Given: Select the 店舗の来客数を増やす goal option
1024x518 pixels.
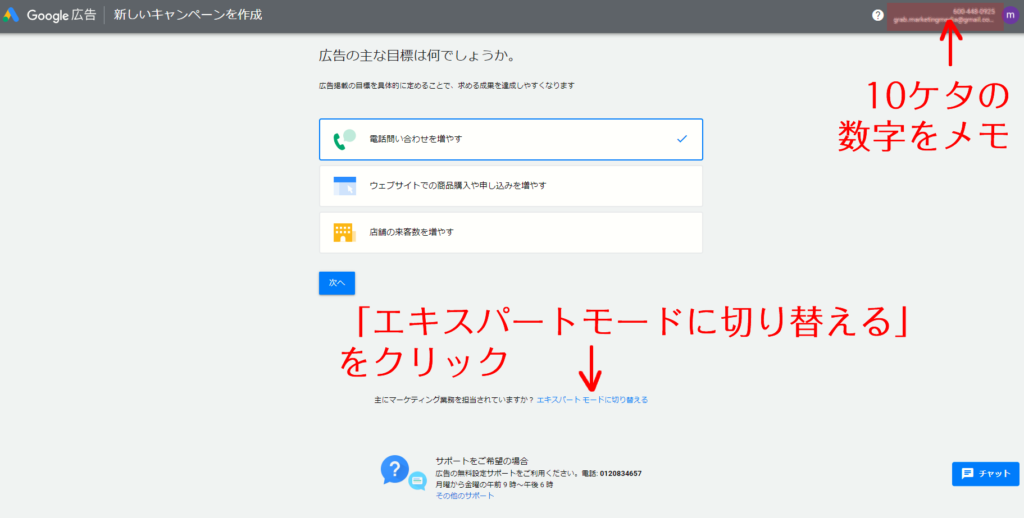Looking at the screenshot, I should pos(511,233).
